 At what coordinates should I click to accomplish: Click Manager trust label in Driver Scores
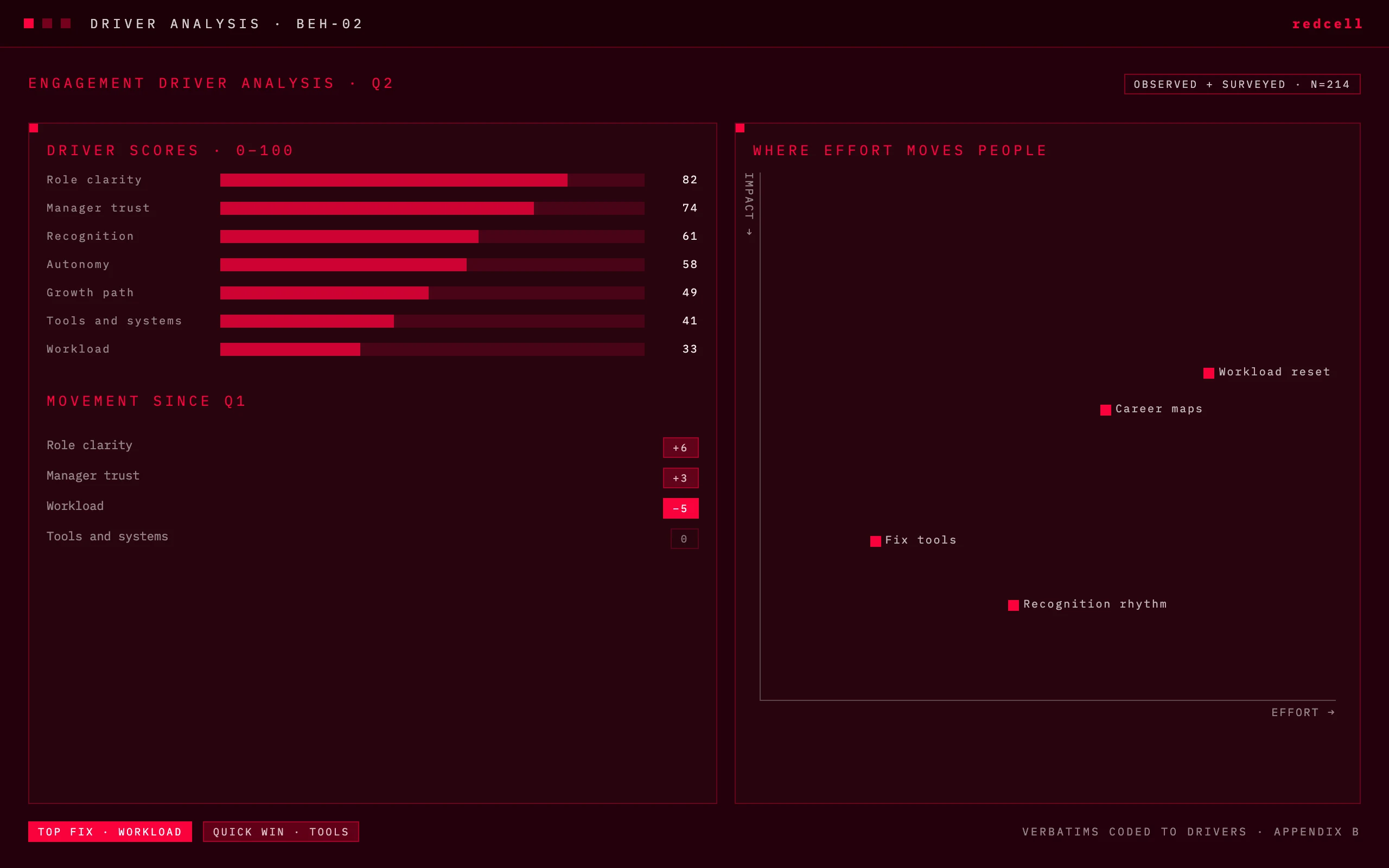tap(98, 208)
